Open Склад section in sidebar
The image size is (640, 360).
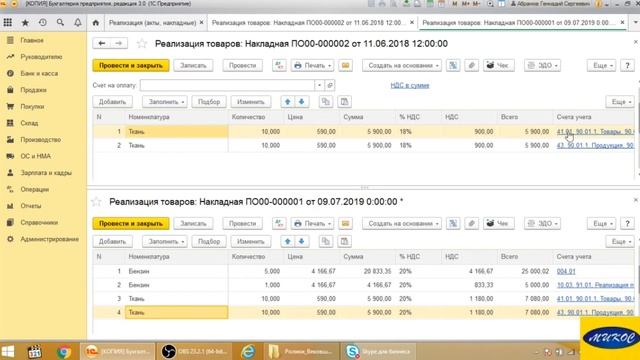coord(29,123)
